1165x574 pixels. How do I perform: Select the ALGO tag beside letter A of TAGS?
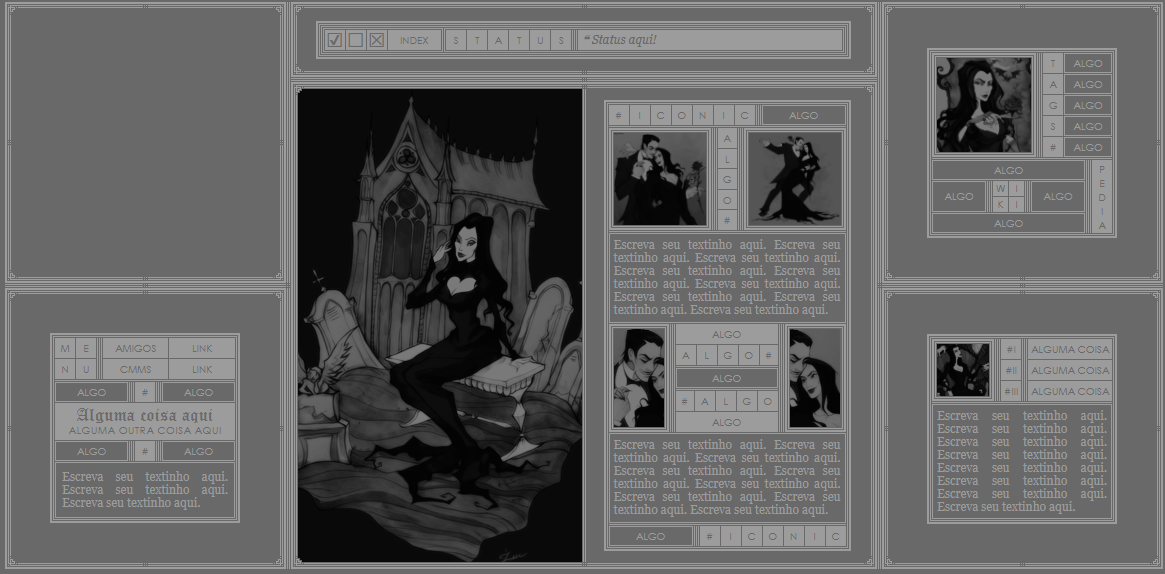coord(1088,84)
